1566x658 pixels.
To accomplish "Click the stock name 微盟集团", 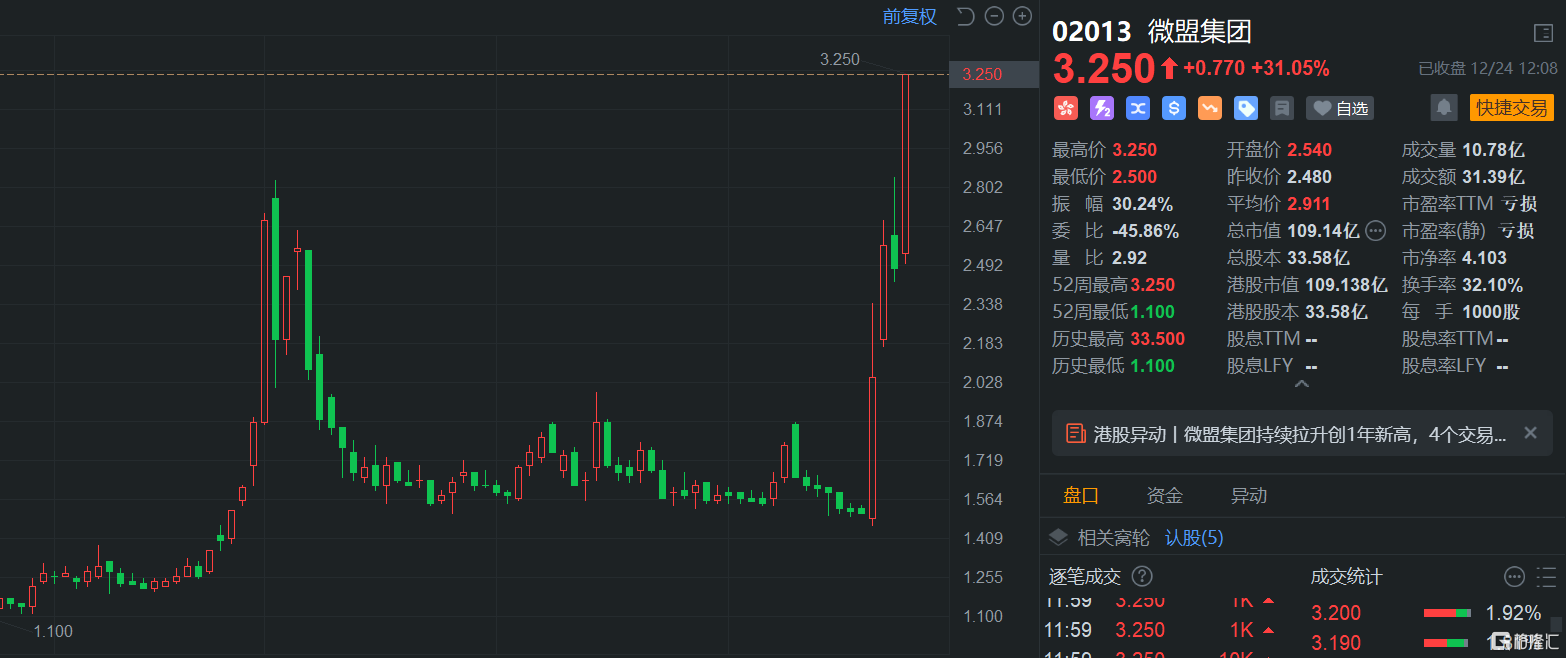I will click(x=1200, y=32).
